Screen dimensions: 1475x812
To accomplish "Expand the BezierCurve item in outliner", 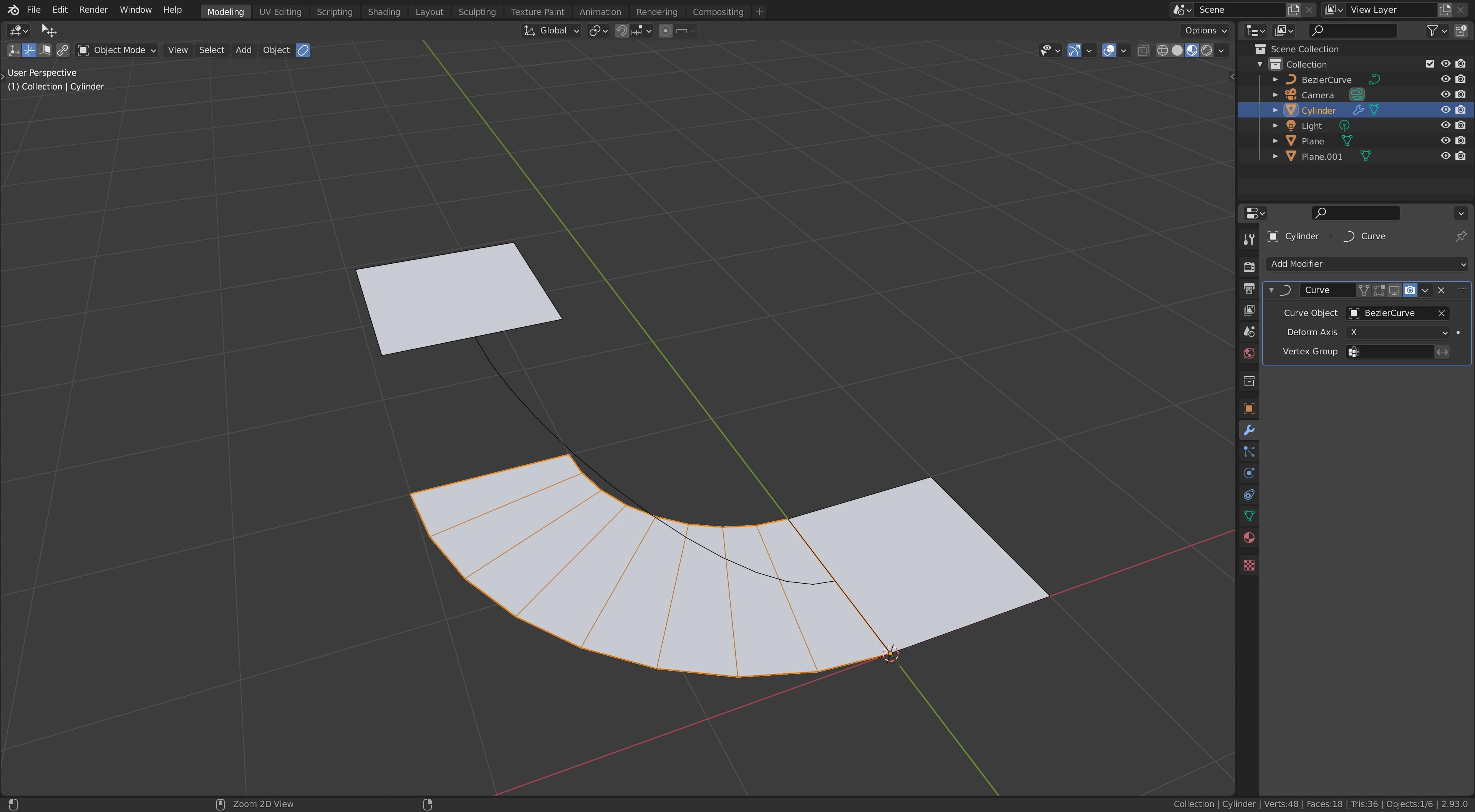I will pos(1275,79).
